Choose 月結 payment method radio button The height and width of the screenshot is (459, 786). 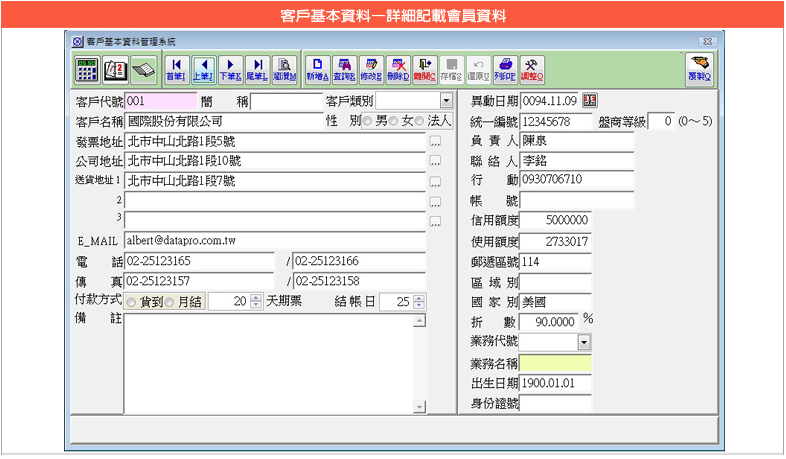point(168,302)
